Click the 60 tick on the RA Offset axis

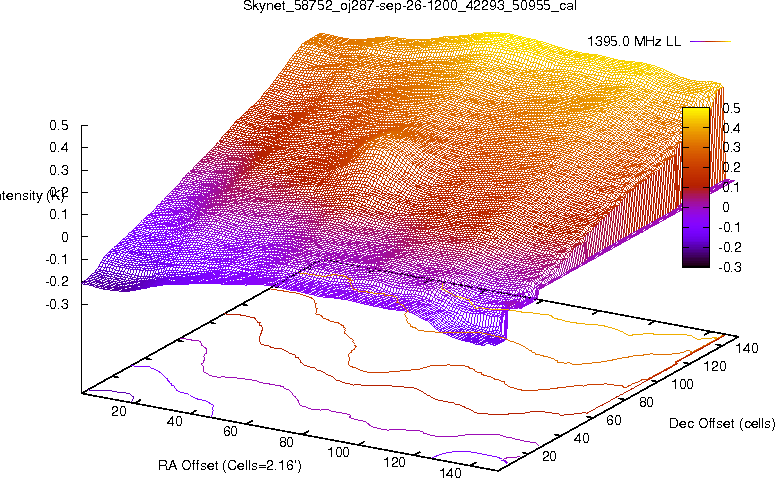[230, 432]
